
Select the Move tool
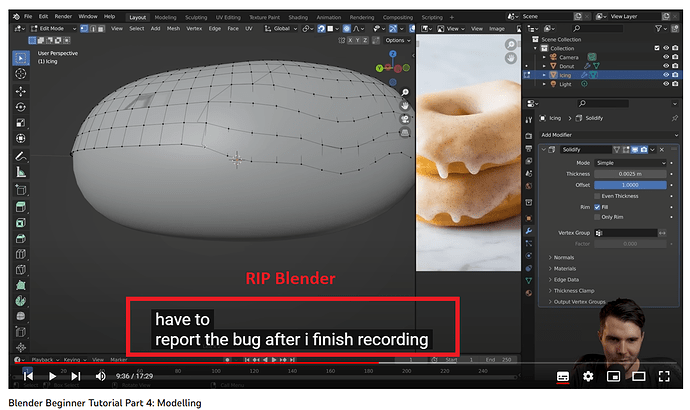click(x=21, y=92)
